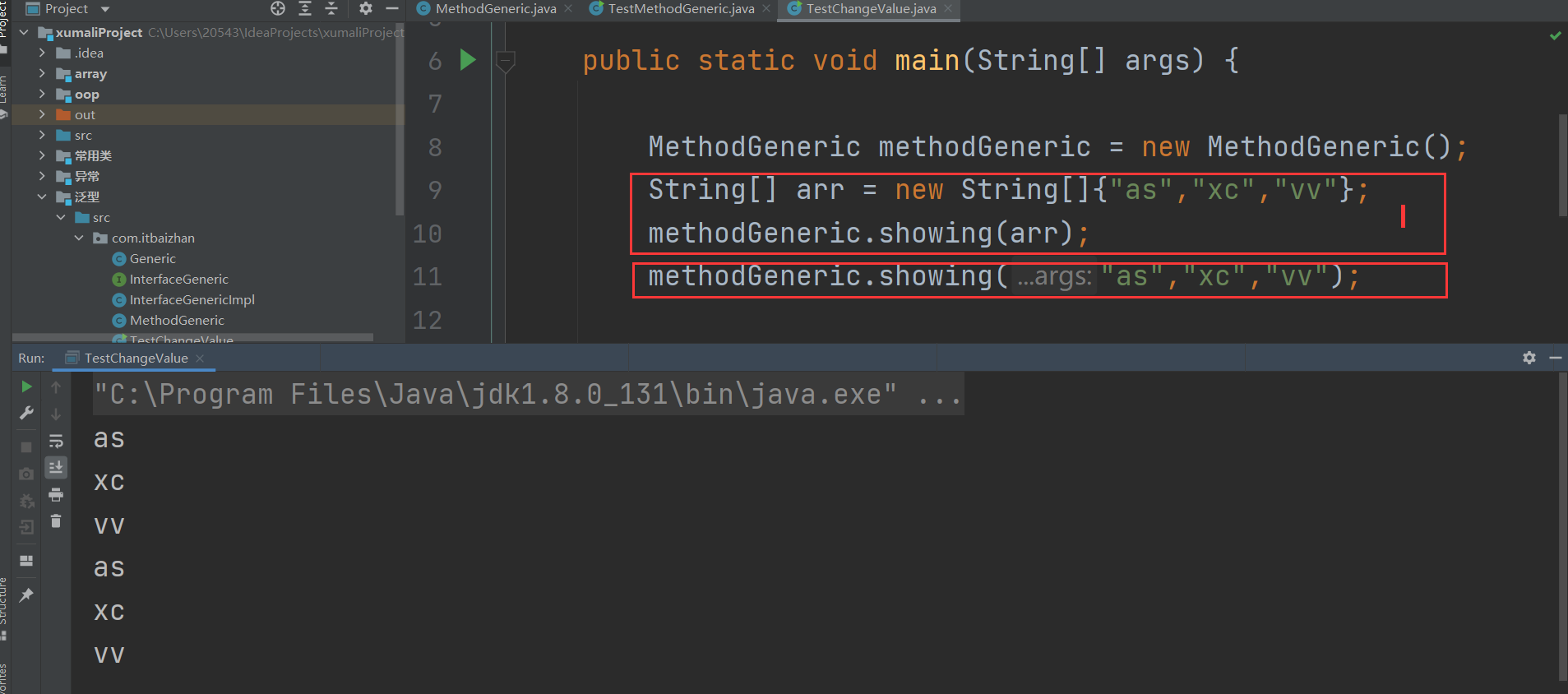Viewport: 1568px width, 694px height.
Task: Expand the oop folder
Action: point(42,95)
